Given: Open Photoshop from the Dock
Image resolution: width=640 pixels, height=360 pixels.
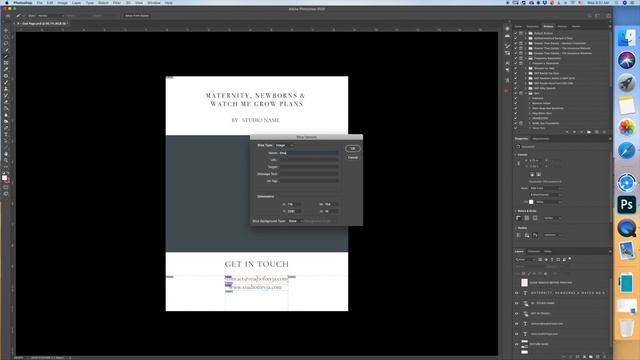Looking at the screenshot, I should pyautogui.click(x=627, y=204).
